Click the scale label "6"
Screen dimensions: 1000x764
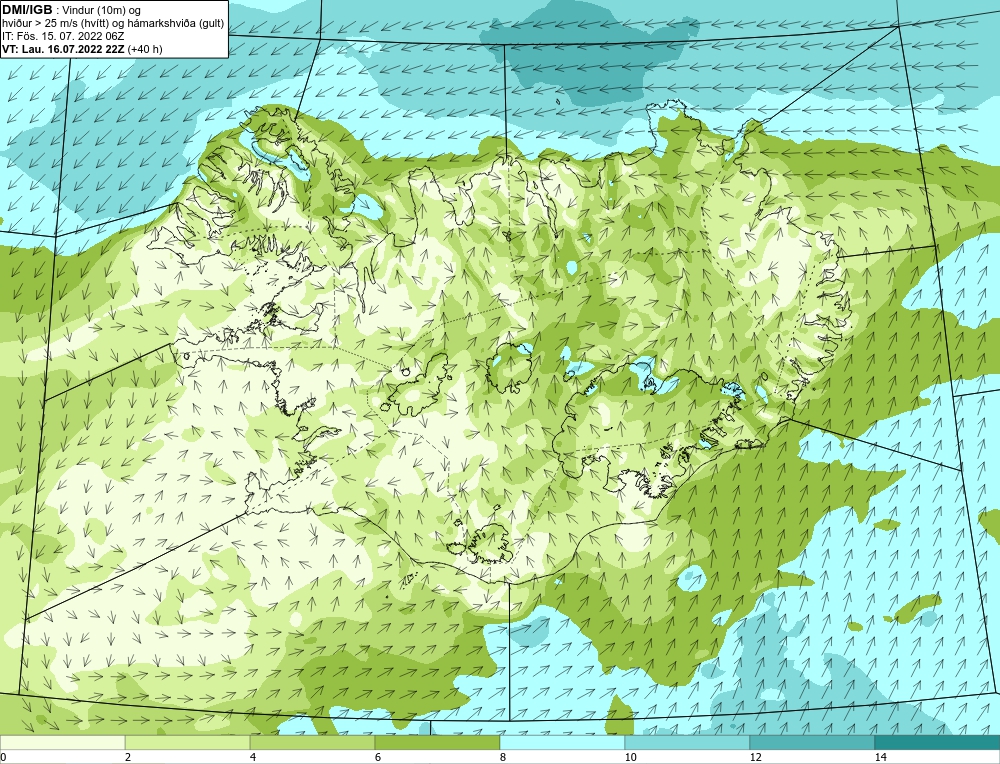pos(378,757)
